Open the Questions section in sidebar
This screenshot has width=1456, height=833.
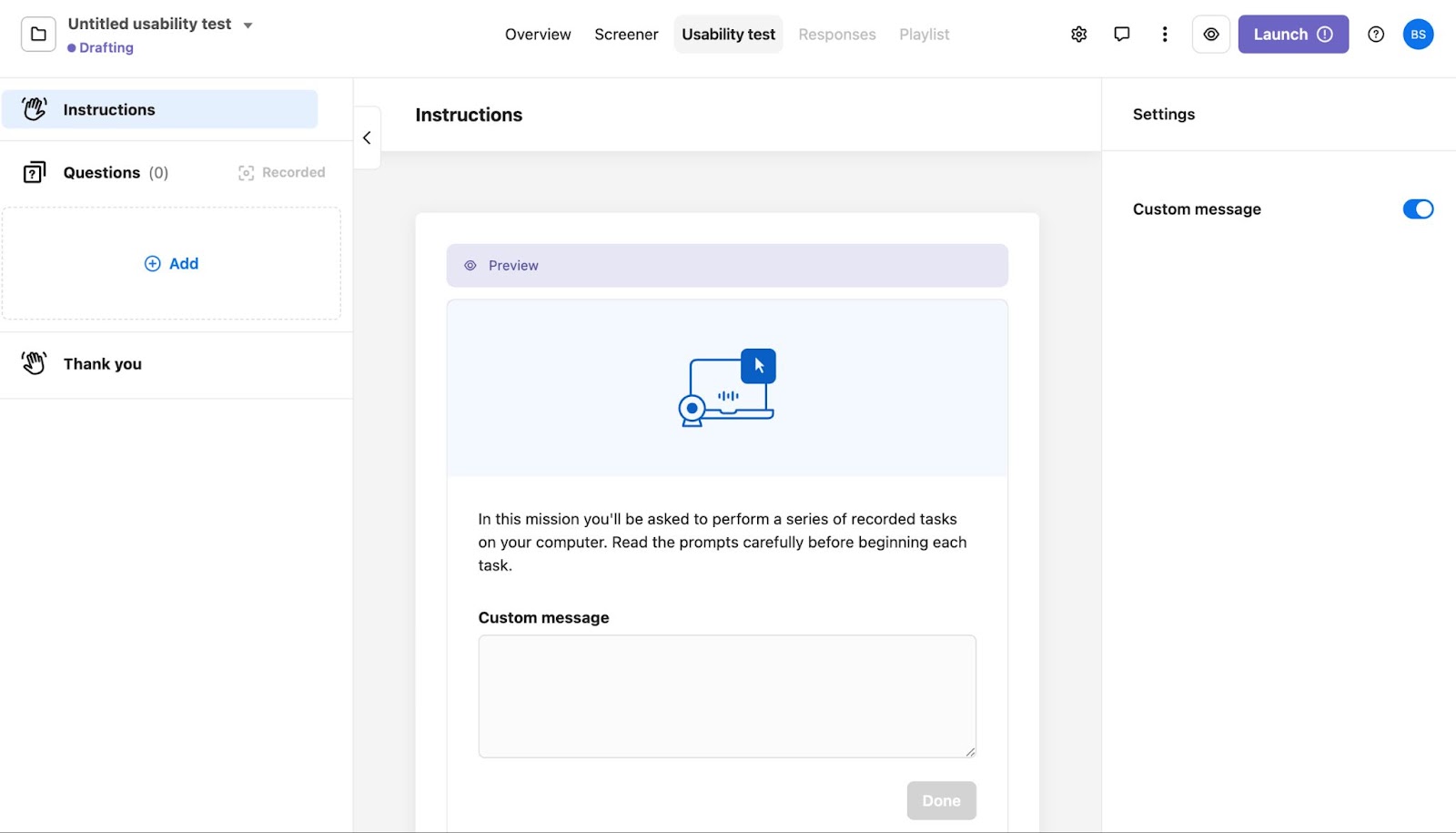click(x=102, y=173)
